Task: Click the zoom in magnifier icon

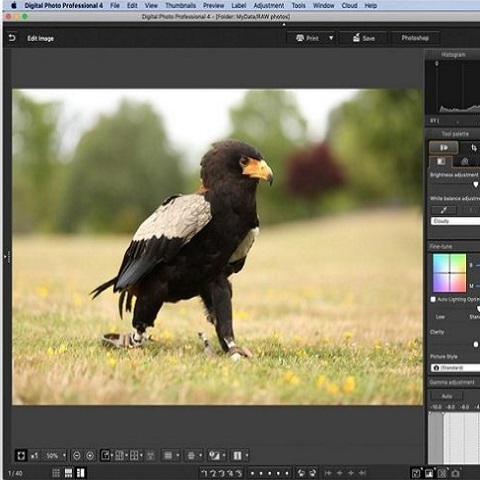Action: [x=90, y=455]
